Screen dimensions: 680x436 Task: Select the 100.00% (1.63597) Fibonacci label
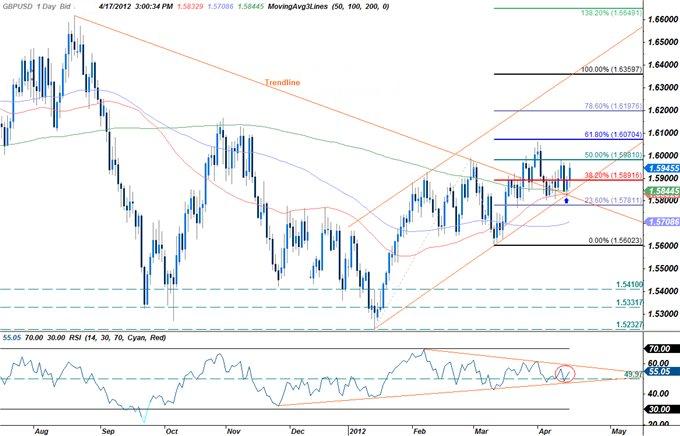[x=611, y=69]
